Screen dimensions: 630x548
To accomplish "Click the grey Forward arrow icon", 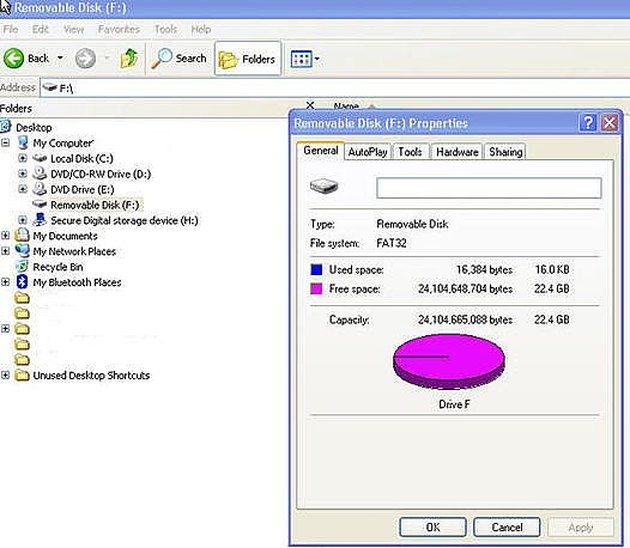I will tap(85, 59).
